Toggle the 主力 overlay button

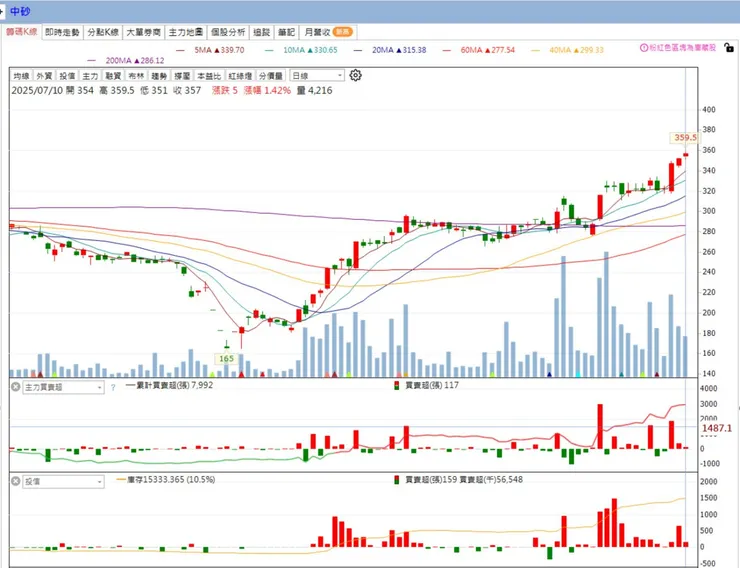click(90, 76)
